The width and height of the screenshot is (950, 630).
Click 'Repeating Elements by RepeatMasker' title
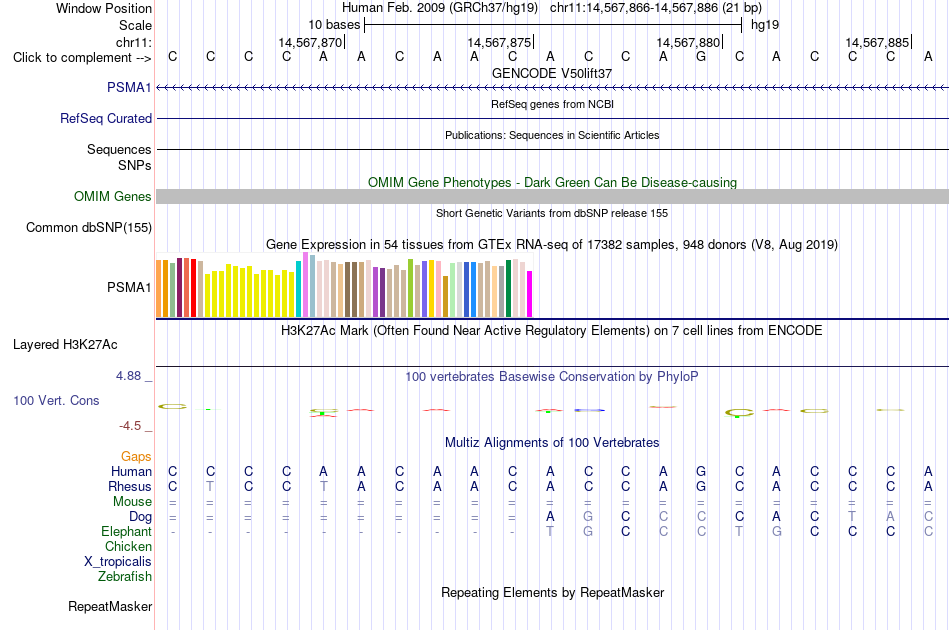coord(553,592)
